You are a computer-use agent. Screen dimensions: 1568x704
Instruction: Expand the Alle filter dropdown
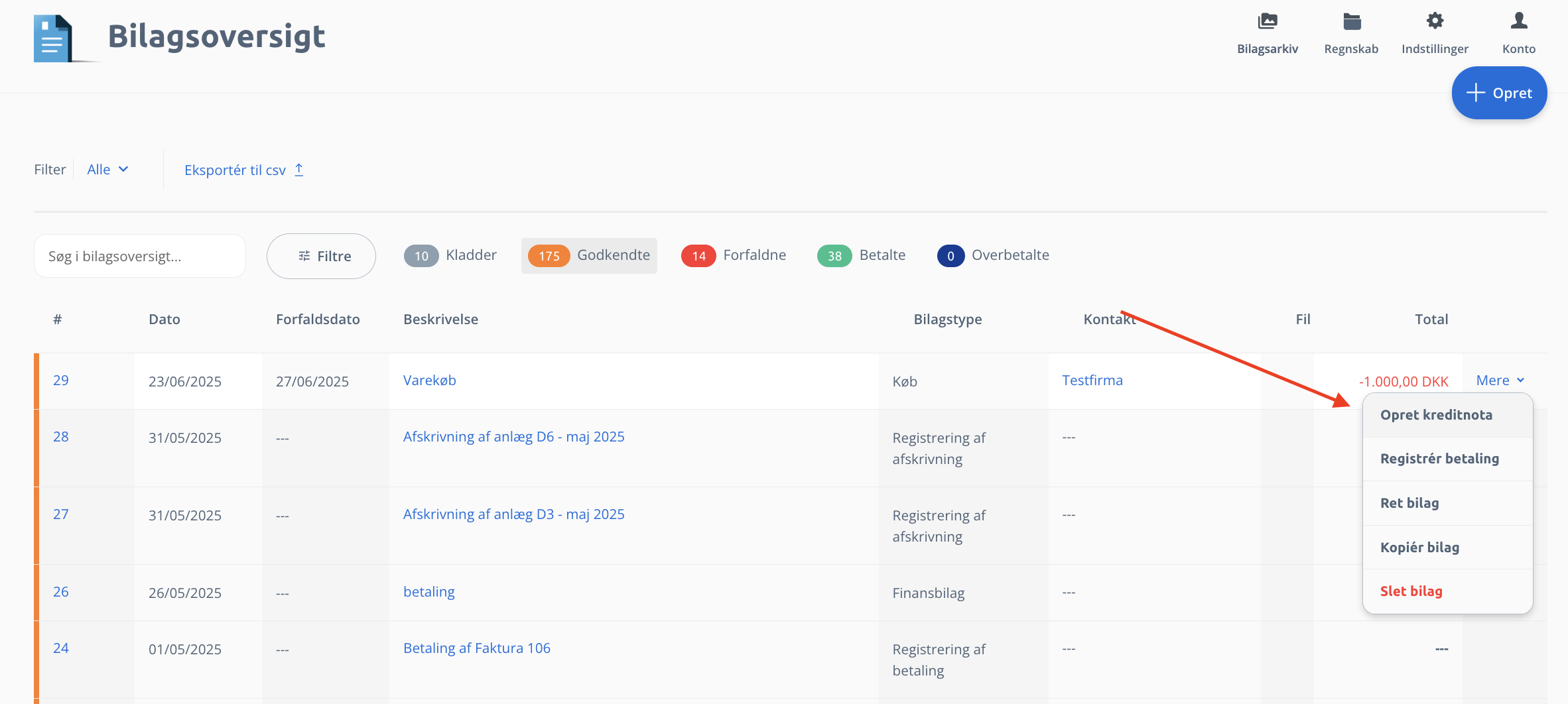click(x=107, y=170)
